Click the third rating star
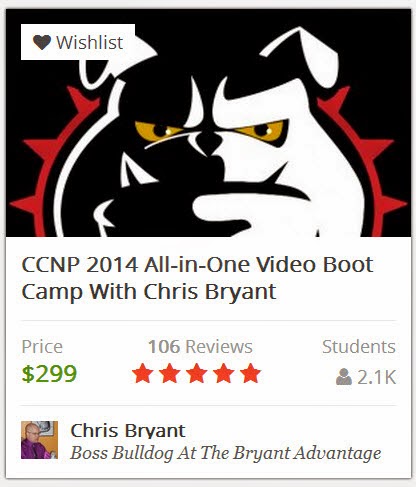The height and width of the screenshot is (487, 416). point(197,373)
